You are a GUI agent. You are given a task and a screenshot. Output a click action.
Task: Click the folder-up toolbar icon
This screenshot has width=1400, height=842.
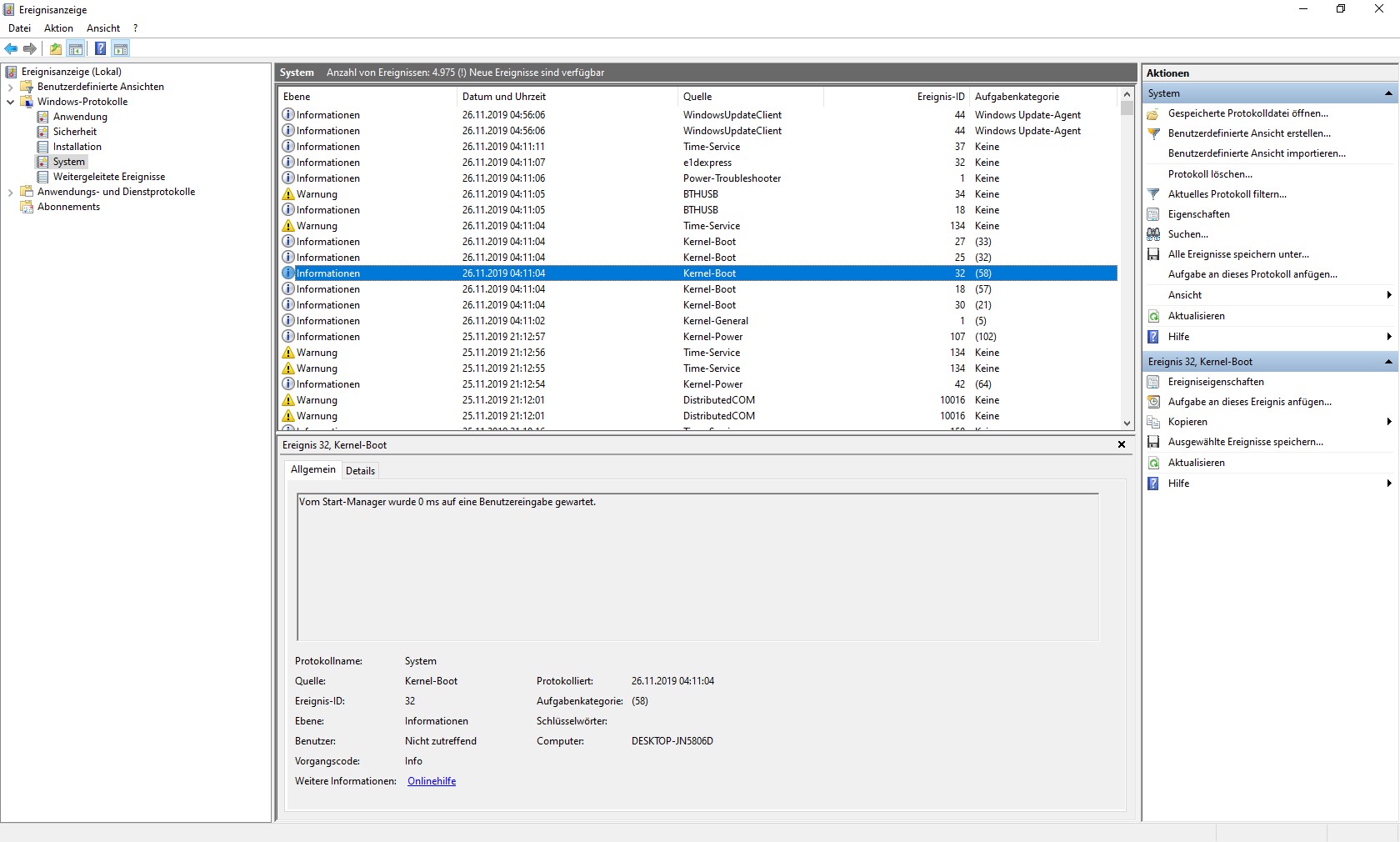click(x=56, y=49)
